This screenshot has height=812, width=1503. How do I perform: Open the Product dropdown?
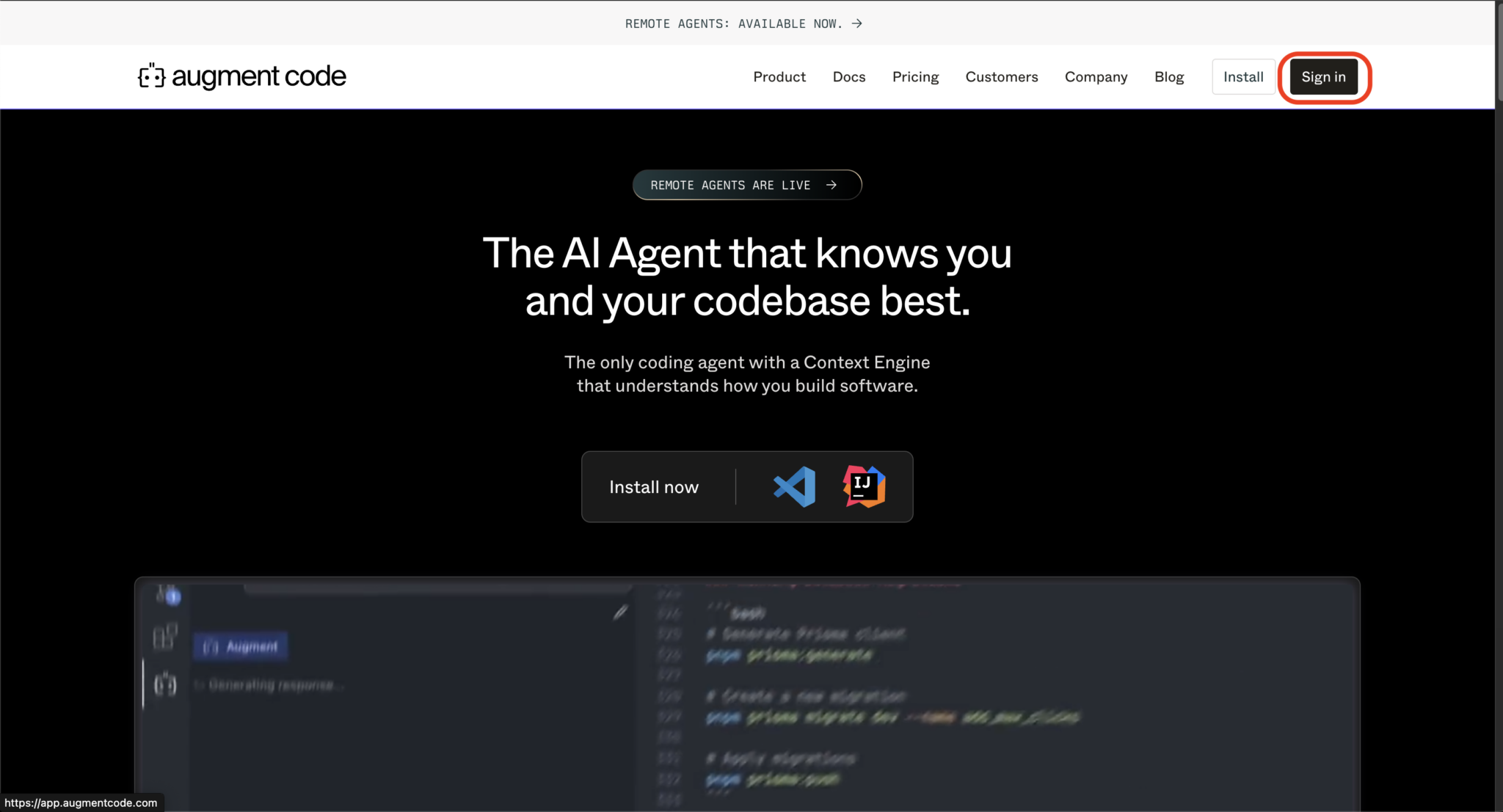[x=779, y=76]
